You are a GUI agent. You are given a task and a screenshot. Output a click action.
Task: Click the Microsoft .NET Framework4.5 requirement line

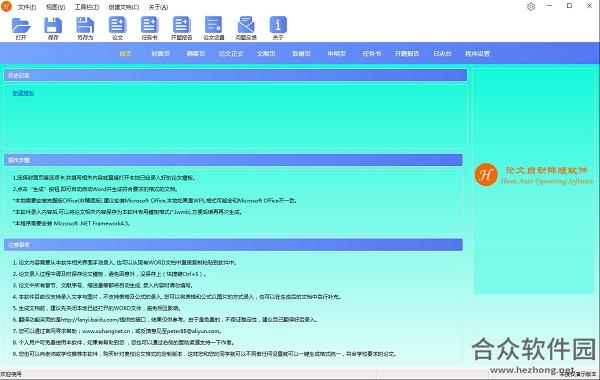click(x=72, y=223)
